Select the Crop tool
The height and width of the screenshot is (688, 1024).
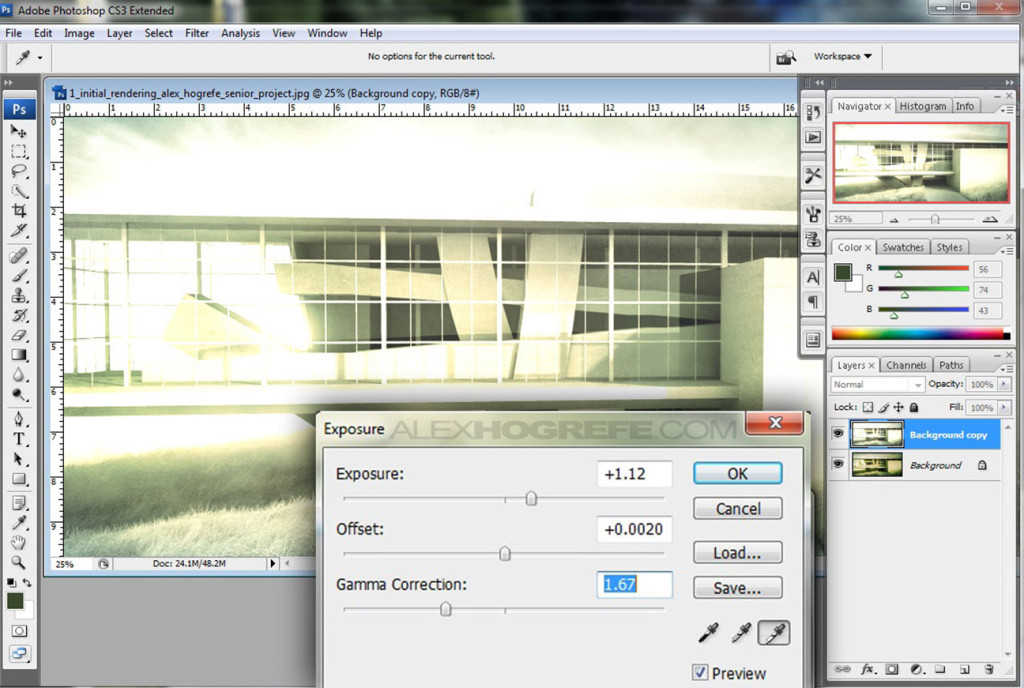[18, 211]
